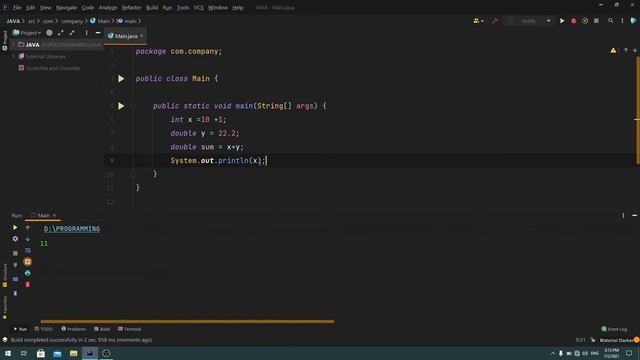Open the Terminal tool window
The height and width of the screenshot is (360, 640).
[x=129, y=329]
